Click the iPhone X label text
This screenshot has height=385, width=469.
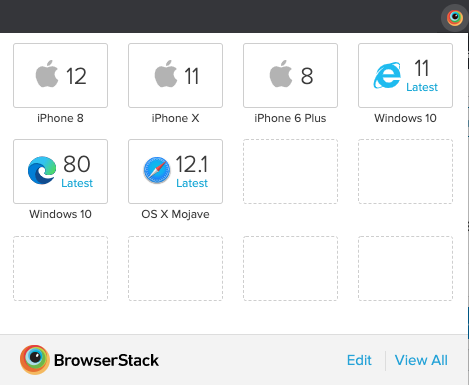click(175, 118)
